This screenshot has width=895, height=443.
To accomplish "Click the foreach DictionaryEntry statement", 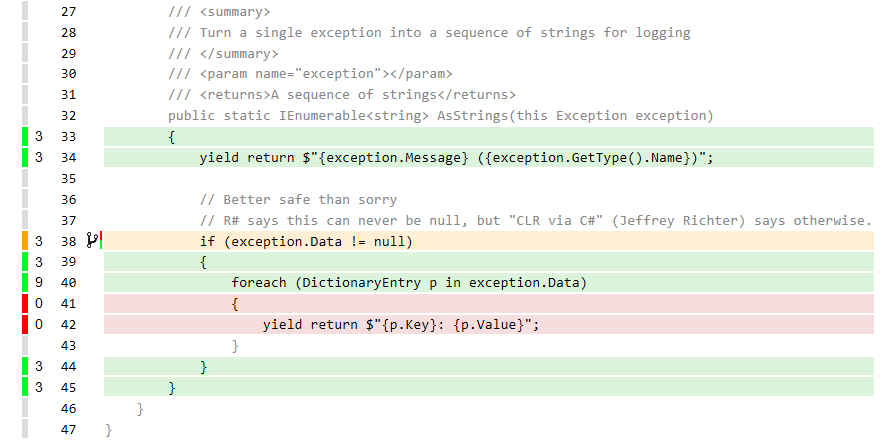I will pos(409,283).
